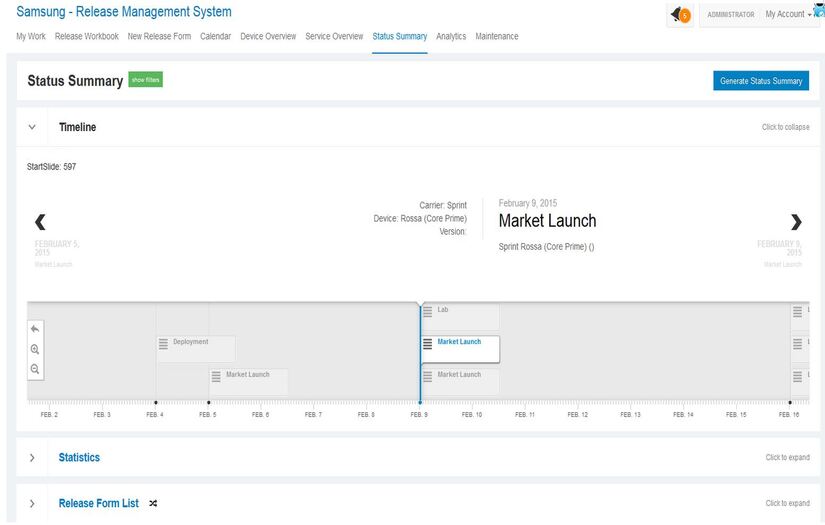Open the Maintenance tab

(497, 36)
